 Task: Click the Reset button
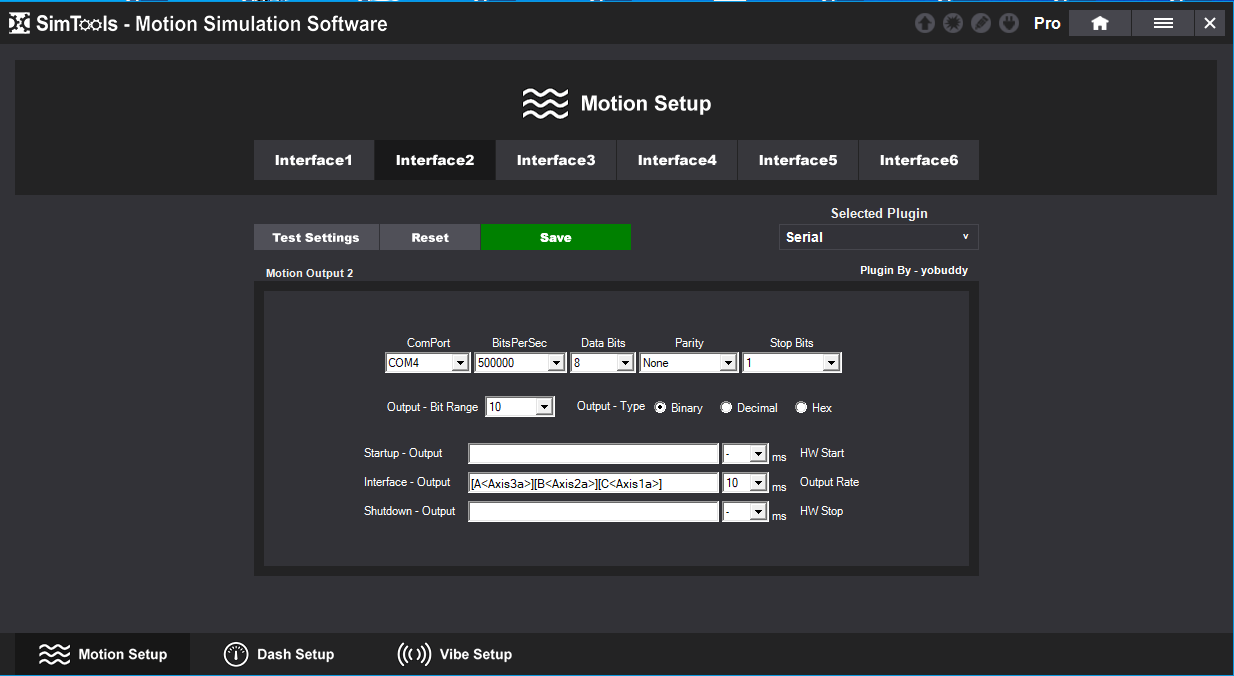point(430,237)
